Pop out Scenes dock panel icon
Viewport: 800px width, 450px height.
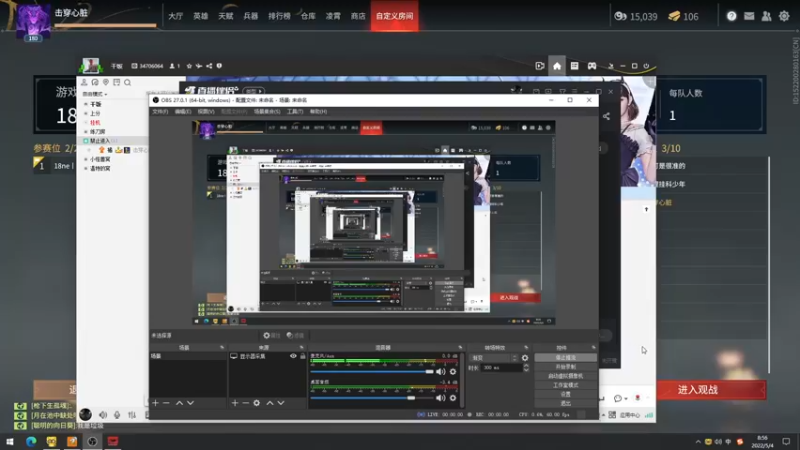[221, 347]
